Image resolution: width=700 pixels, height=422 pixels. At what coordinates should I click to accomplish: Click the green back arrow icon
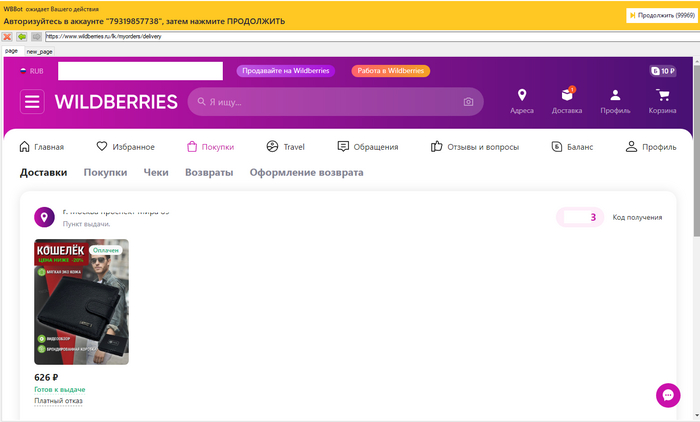pyautogui.click(x=22, y=37)
